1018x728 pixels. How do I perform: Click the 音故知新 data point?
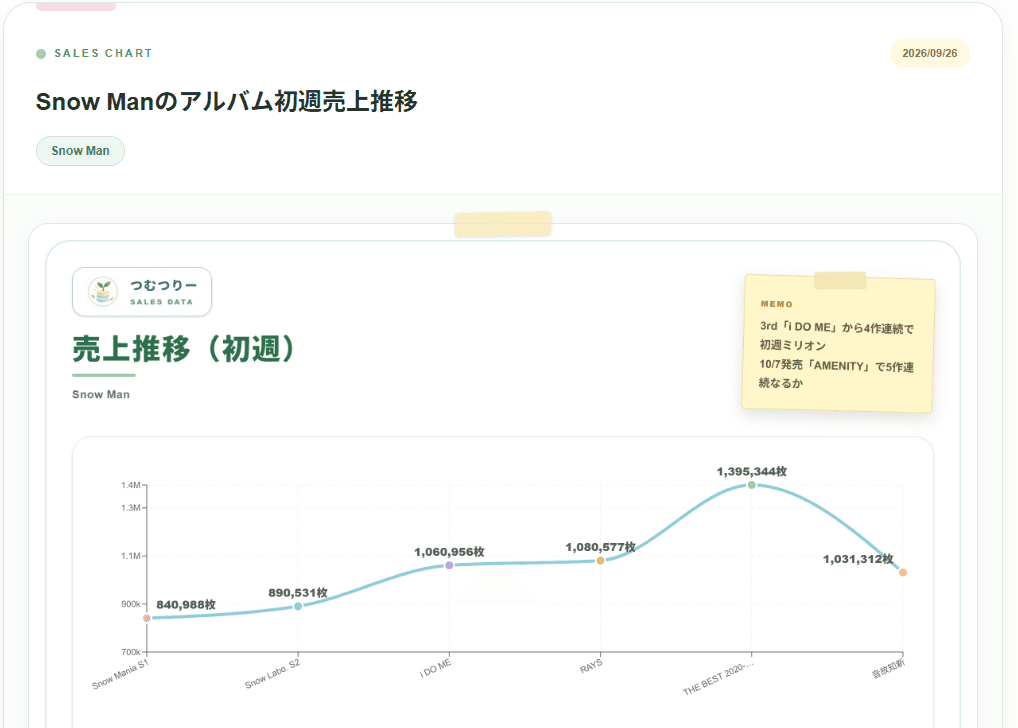[x=902, y=572]
